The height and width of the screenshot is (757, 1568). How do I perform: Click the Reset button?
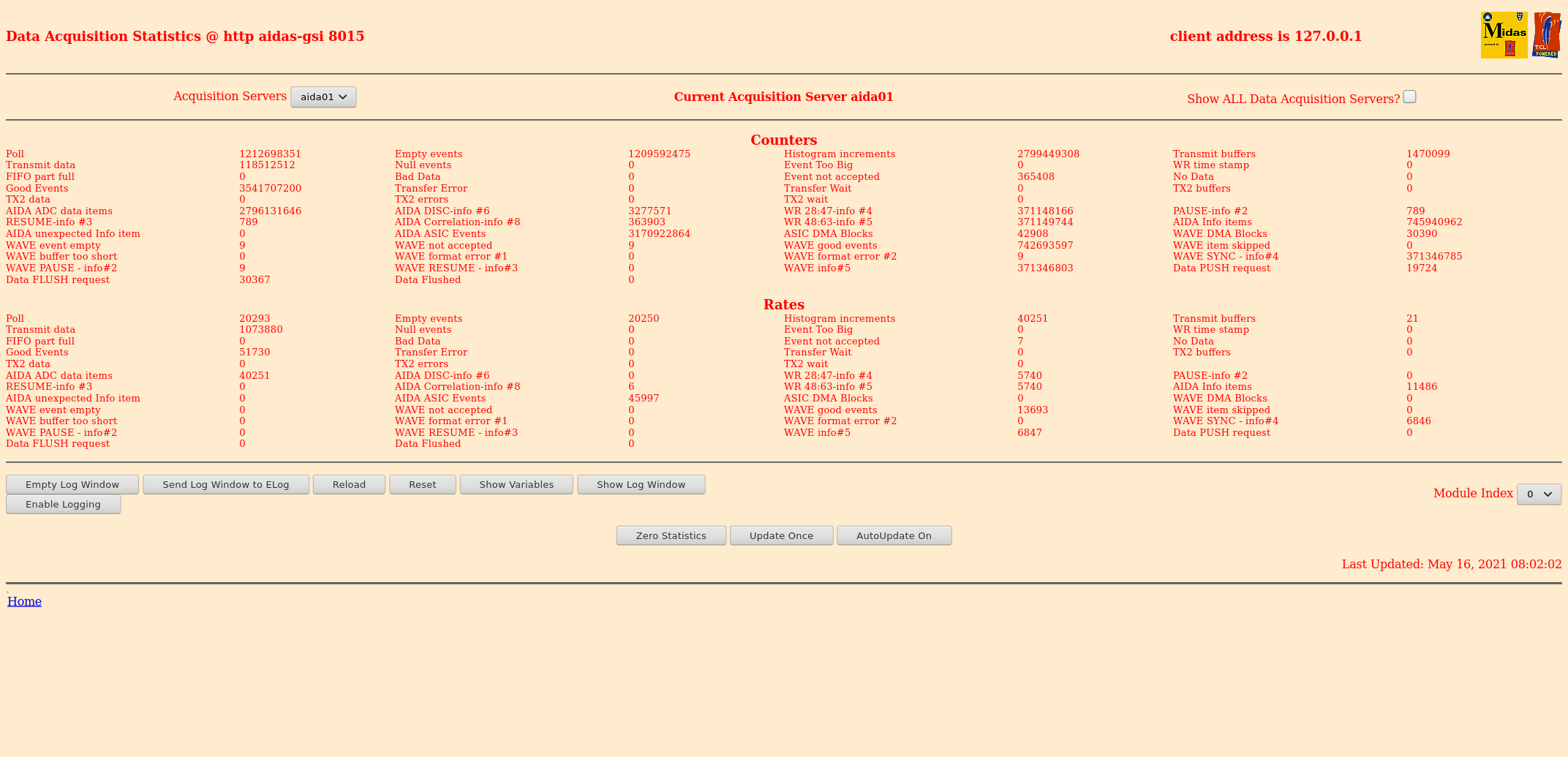click(423, 484)
